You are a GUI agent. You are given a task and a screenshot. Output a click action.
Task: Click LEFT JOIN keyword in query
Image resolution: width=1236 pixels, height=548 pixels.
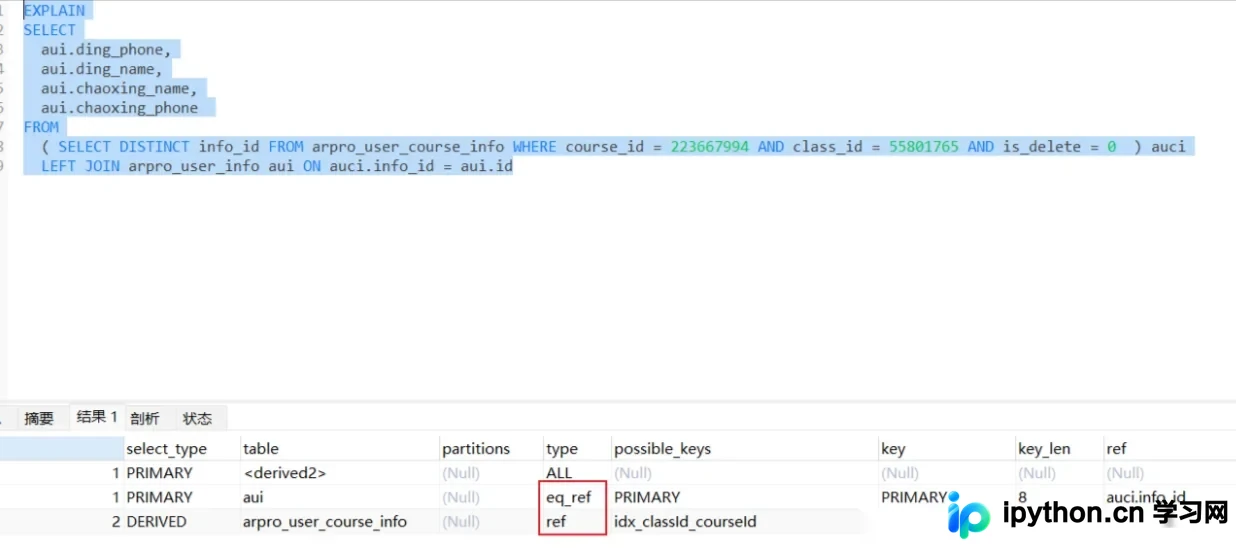(80, 166)
